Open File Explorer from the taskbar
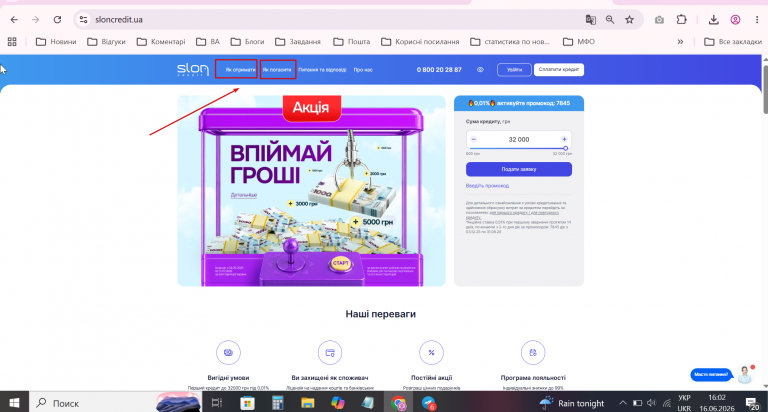 (x=308, y=403)
